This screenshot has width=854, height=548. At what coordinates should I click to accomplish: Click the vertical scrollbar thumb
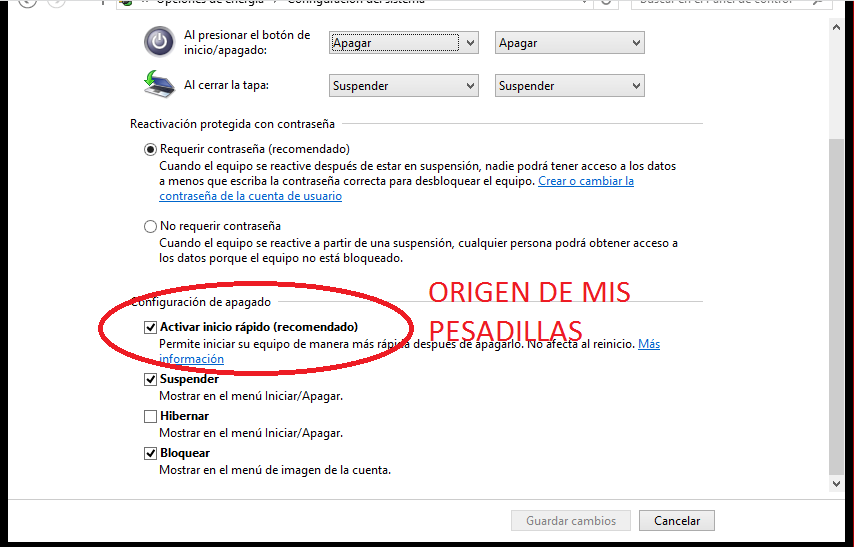point(837,306)
